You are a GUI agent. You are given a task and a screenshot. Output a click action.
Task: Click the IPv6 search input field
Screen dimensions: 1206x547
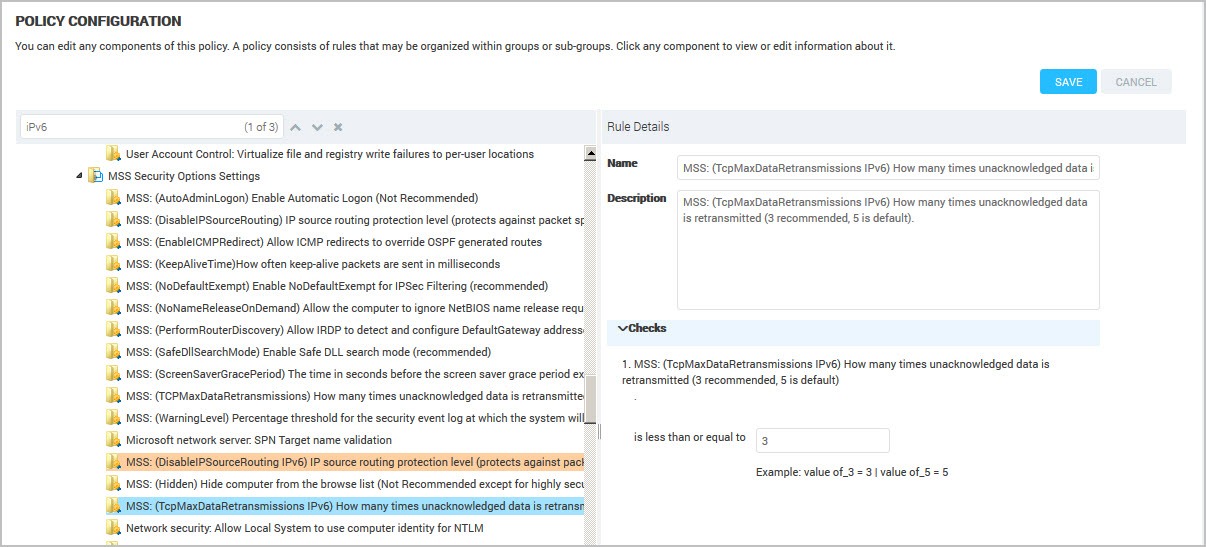[x=130, y=128]
